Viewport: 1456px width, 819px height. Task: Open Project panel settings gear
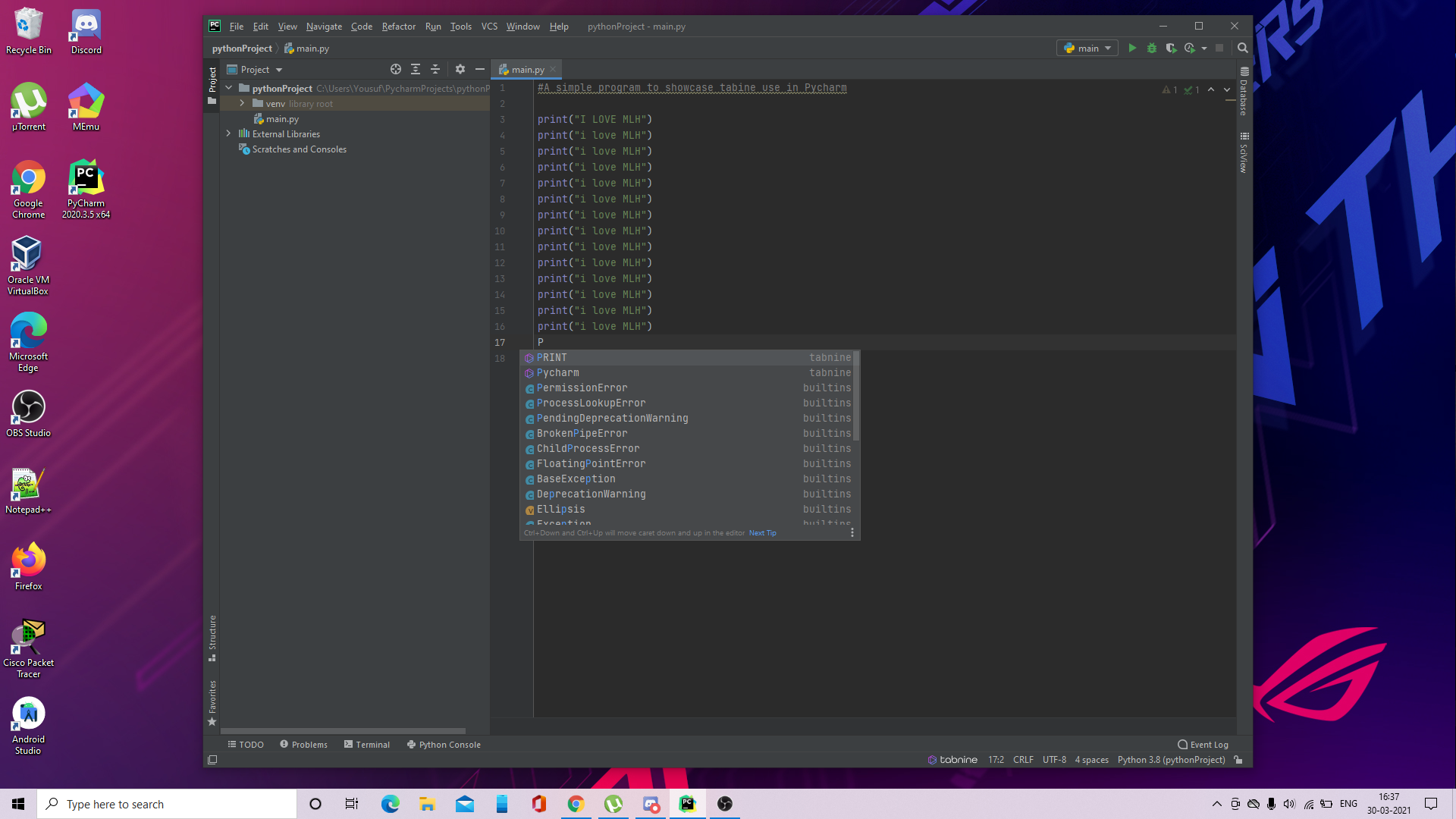(x=460, y=69)
